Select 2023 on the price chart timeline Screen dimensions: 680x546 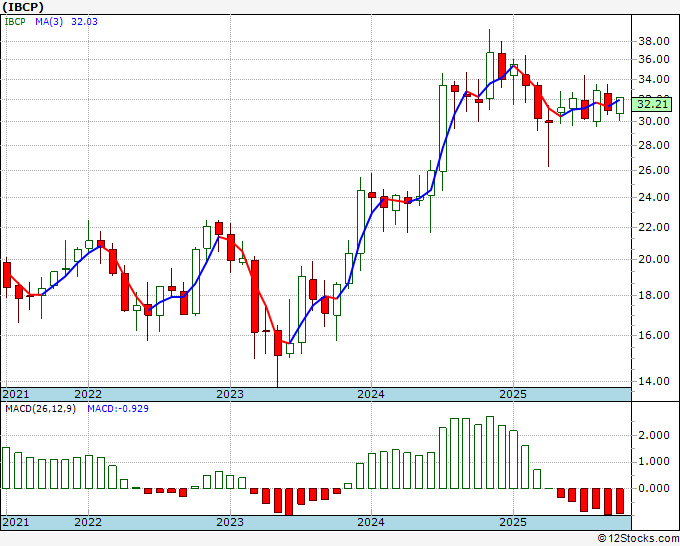[230, 394]
